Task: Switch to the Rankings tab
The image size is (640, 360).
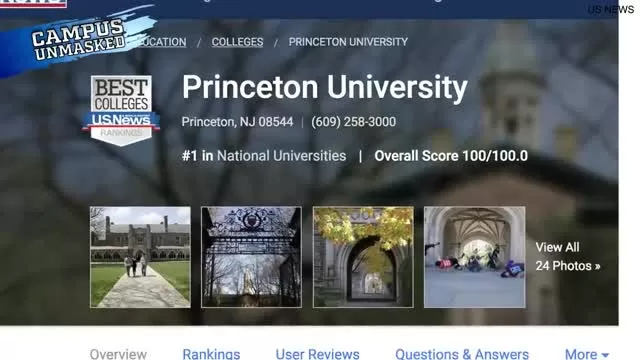Action: point(211,354)
